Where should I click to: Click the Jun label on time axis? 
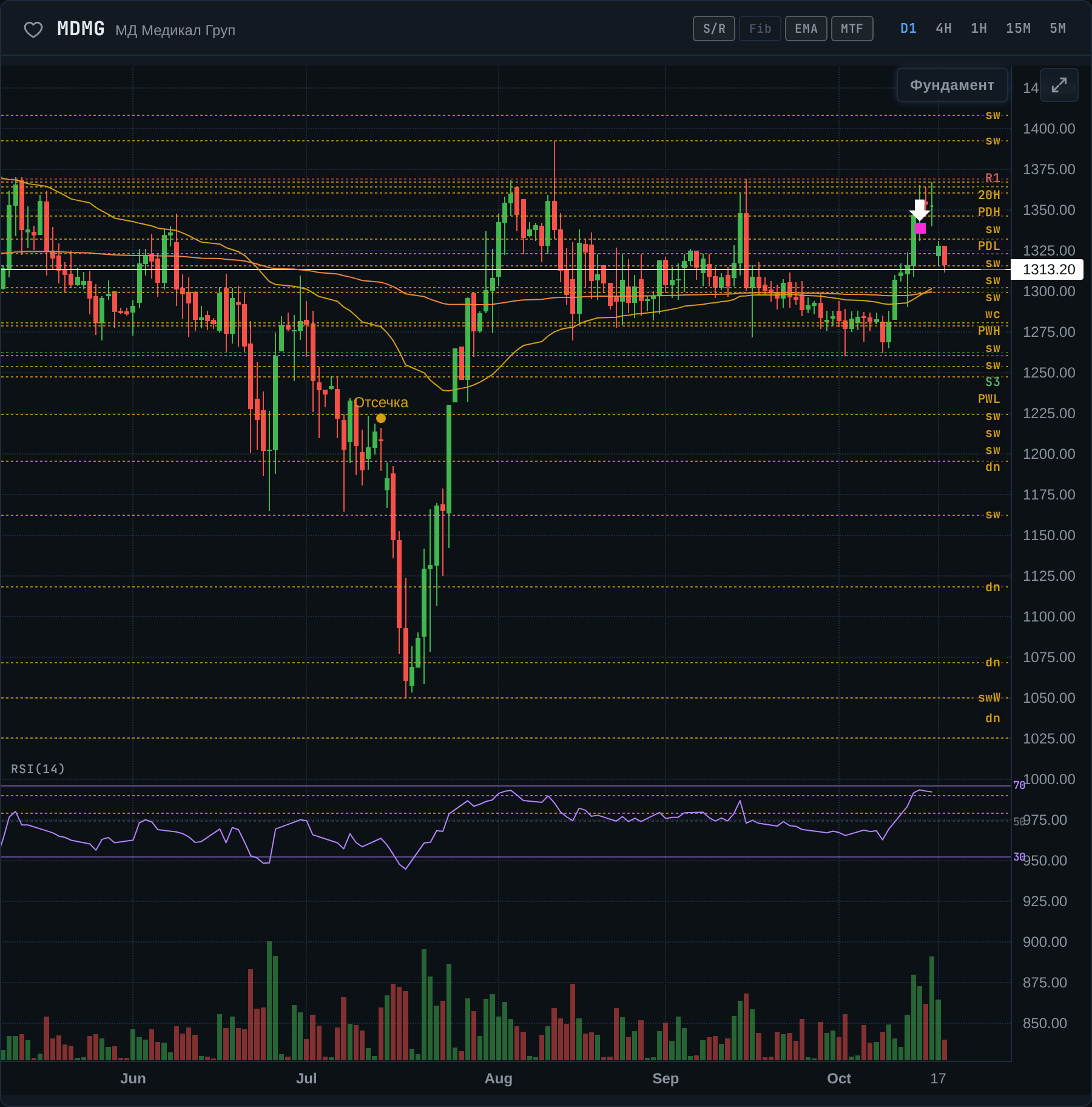click(133, 1078)
